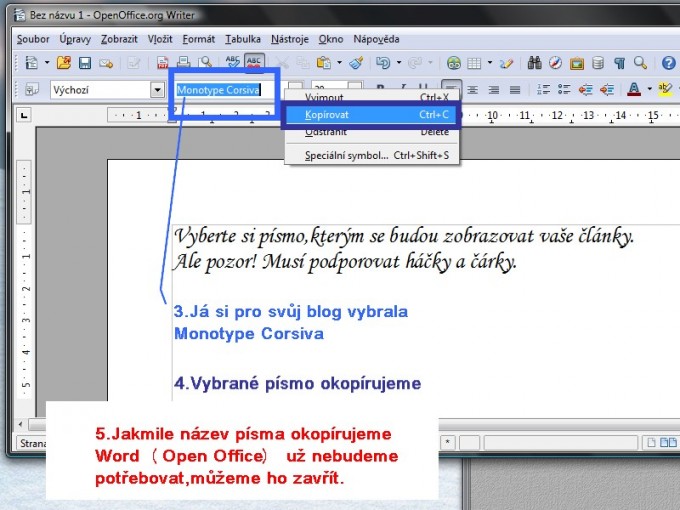Screen dimensions: 680x510
Task: Click the Export as PDF icon
Action: coord(163,63)
